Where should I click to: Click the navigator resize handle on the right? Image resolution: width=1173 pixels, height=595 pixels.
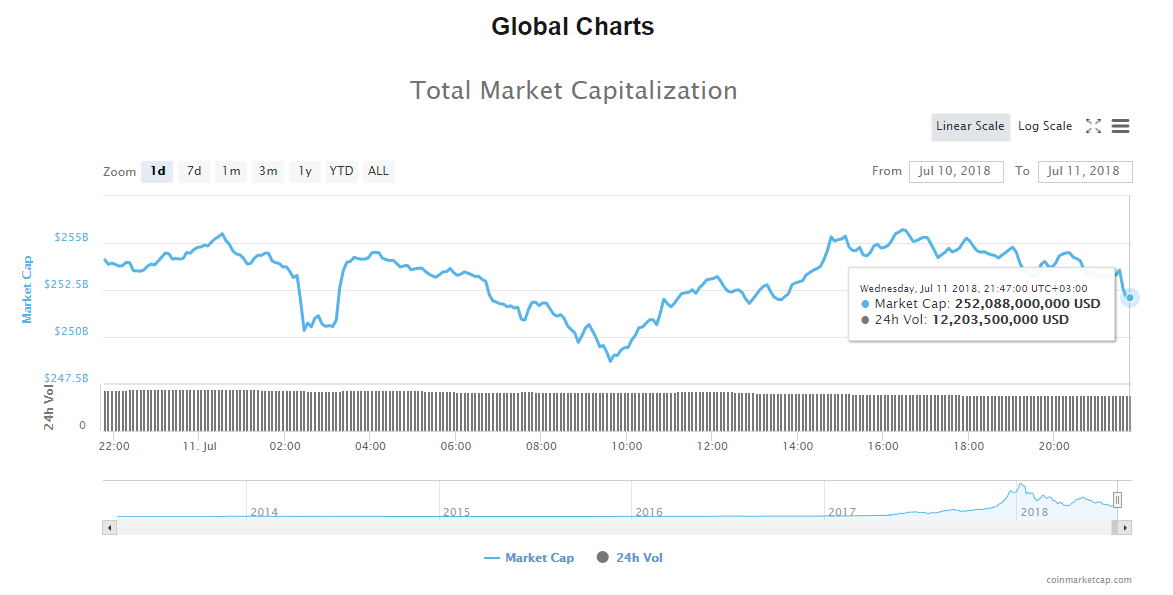(1117, 500)
